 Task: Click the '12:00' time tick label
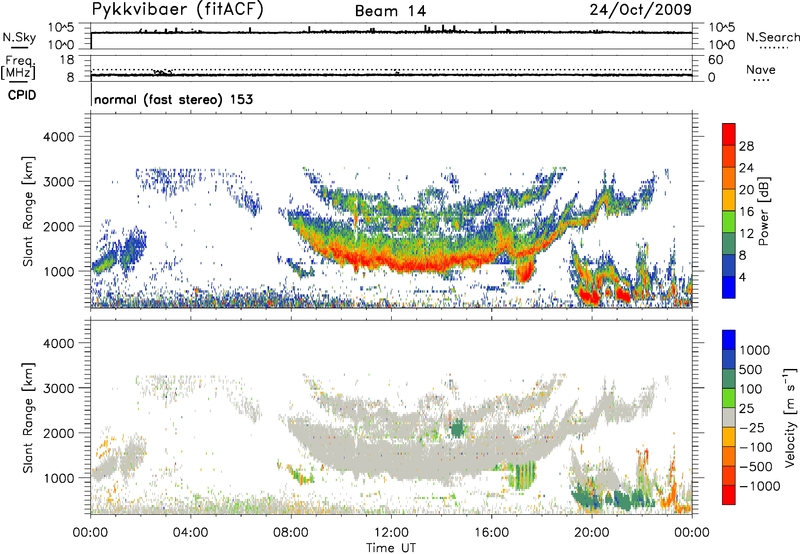click(391, 533)
